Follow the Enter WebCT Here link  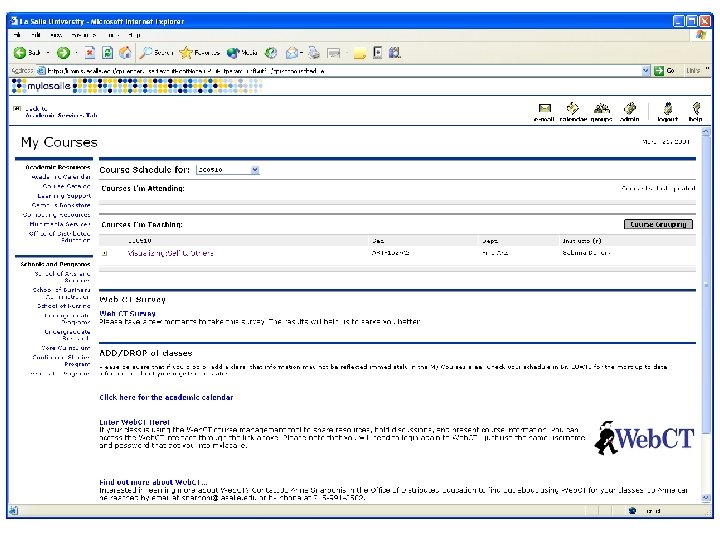(x=135, y=422)
